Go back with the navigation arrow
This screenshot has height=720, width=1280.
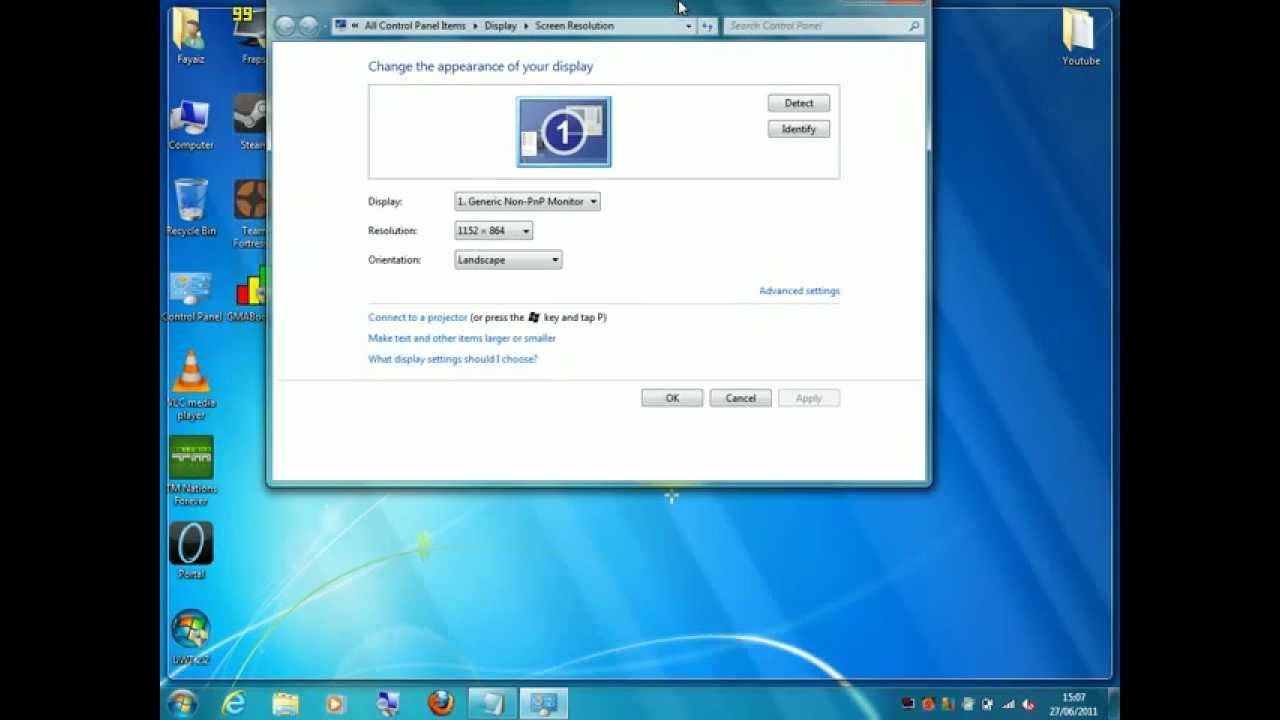pos(285,26)
